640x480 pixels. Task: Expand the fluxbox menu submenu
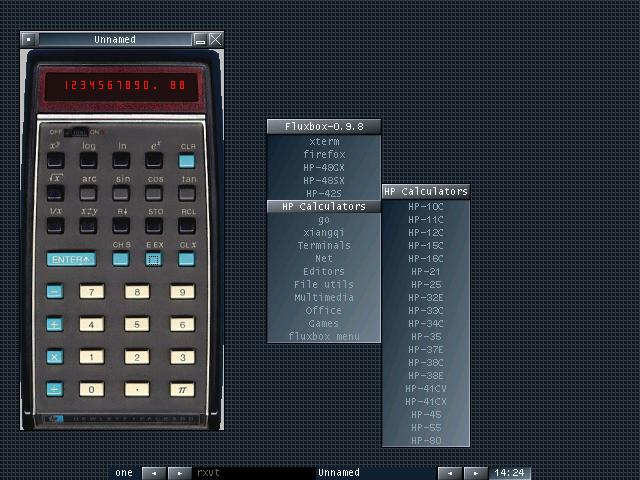[x=324, y=336]
